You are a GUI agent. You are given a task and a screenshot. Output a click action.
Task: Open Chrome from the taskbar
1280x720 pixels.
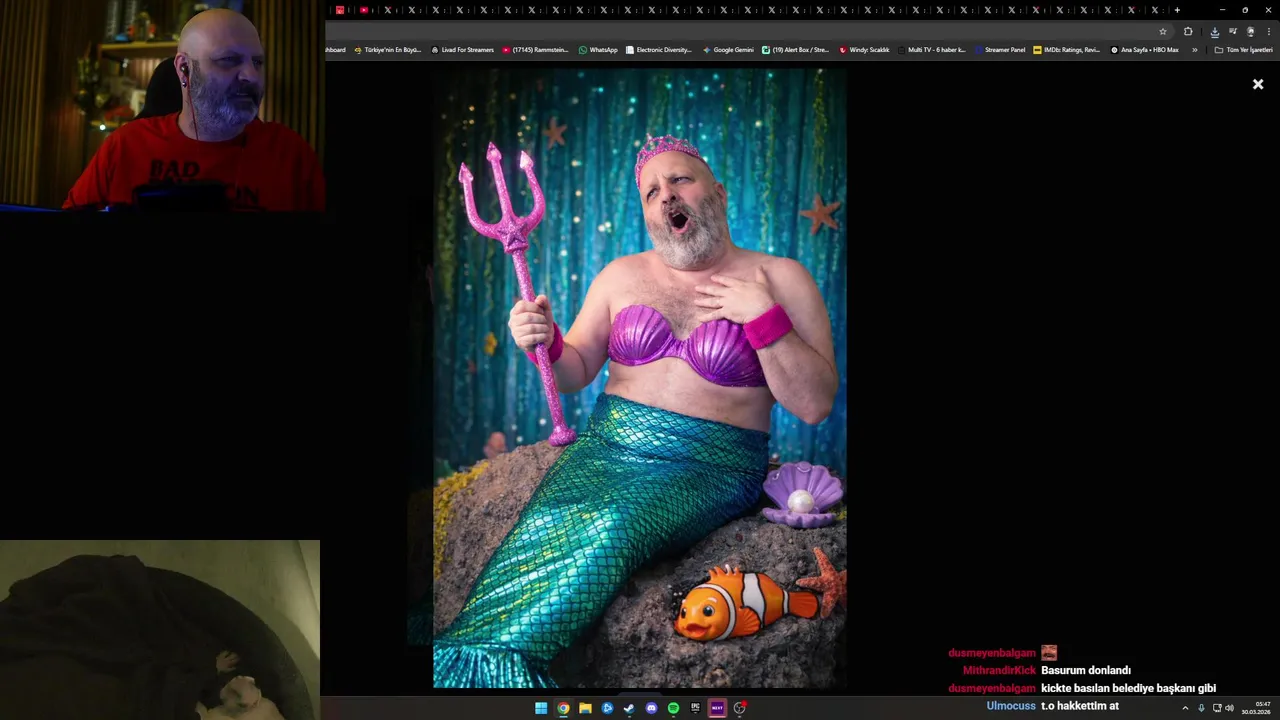coord(563,708)
